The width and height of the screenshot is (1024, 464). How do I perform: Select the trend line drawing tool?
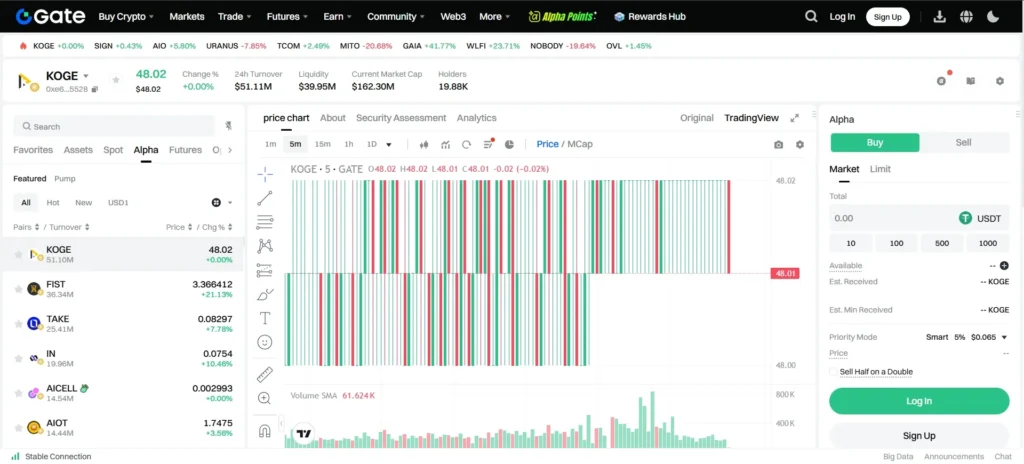[x=265, y=197]
